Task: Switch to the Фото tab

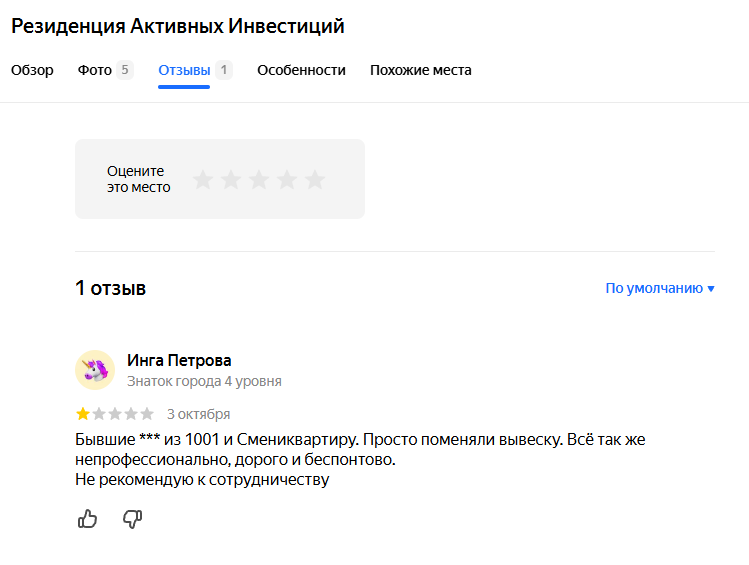Action: [95, 70]
